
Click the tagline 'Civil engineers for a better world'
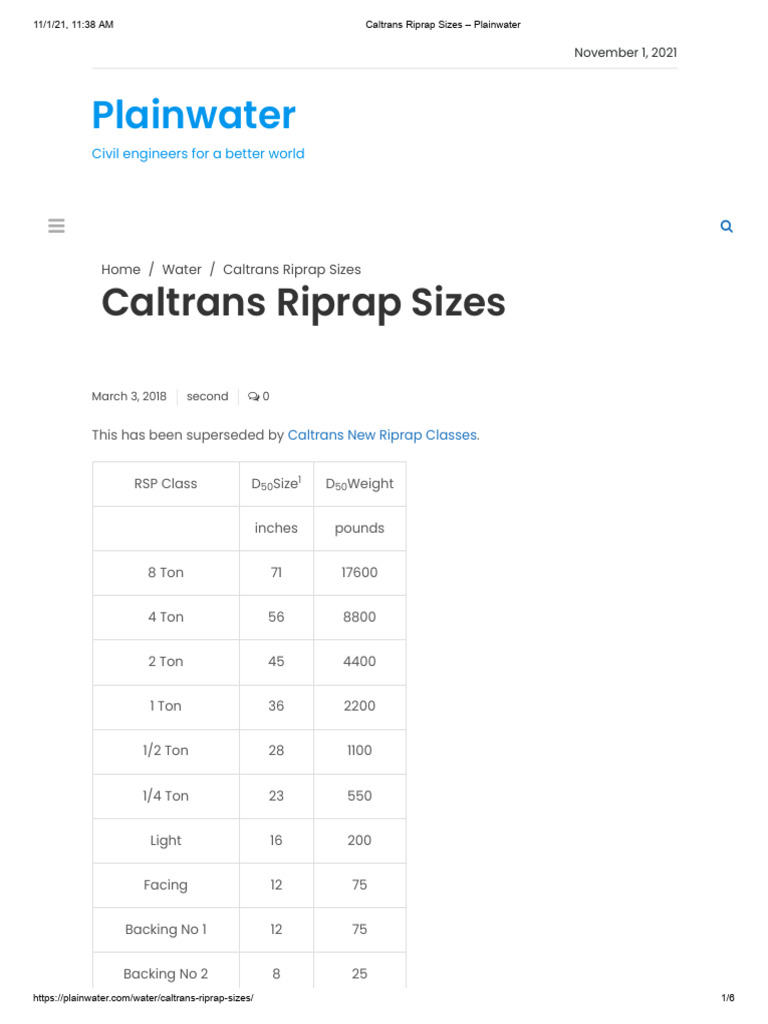tap(198, 154)
